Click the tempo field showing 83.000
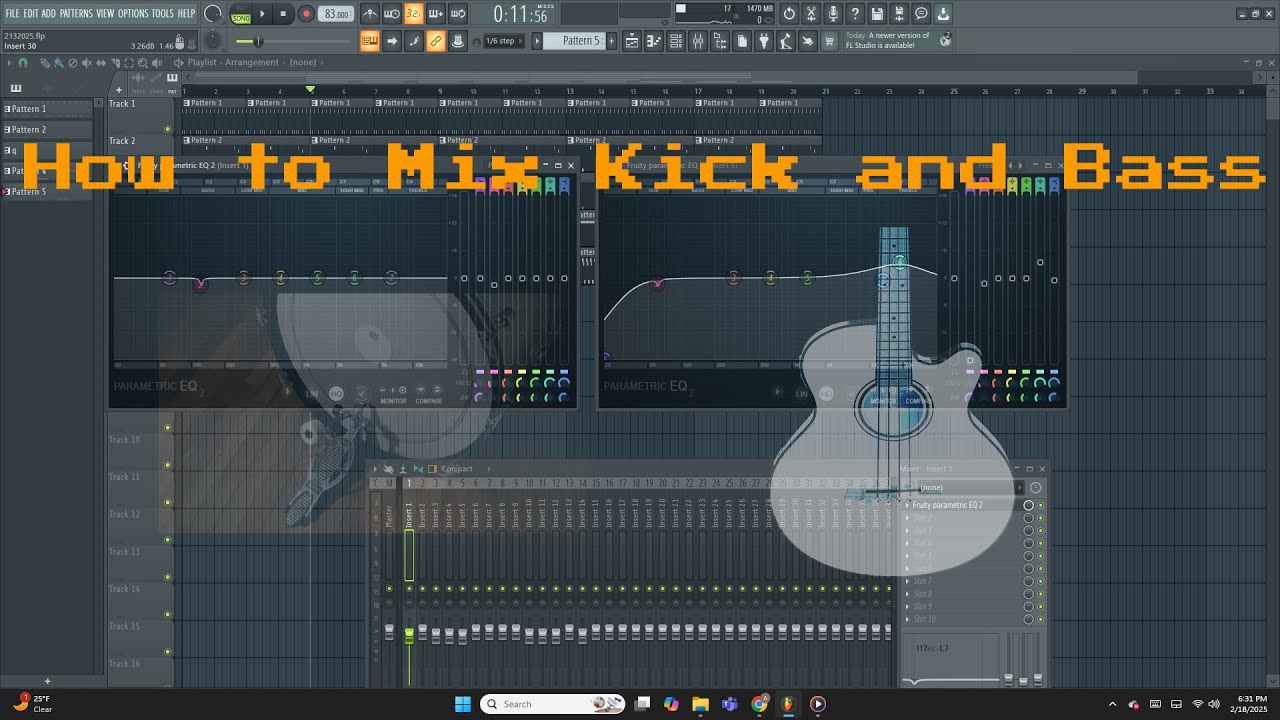 pyautogui.click(x=336, y=14)
